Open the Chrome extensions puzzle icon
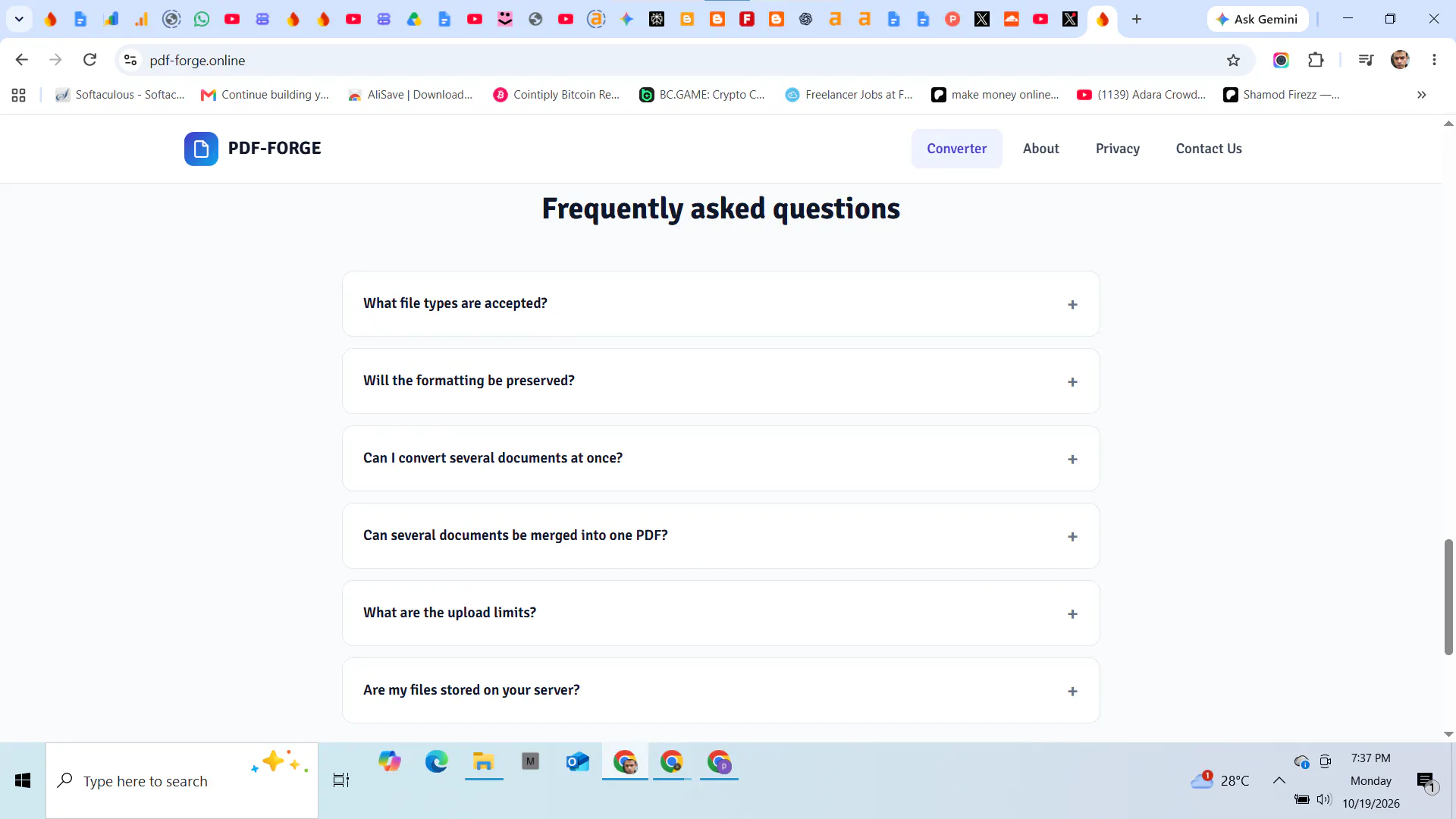This screenshot has height=819, width=1456. tap(1316, 60)
